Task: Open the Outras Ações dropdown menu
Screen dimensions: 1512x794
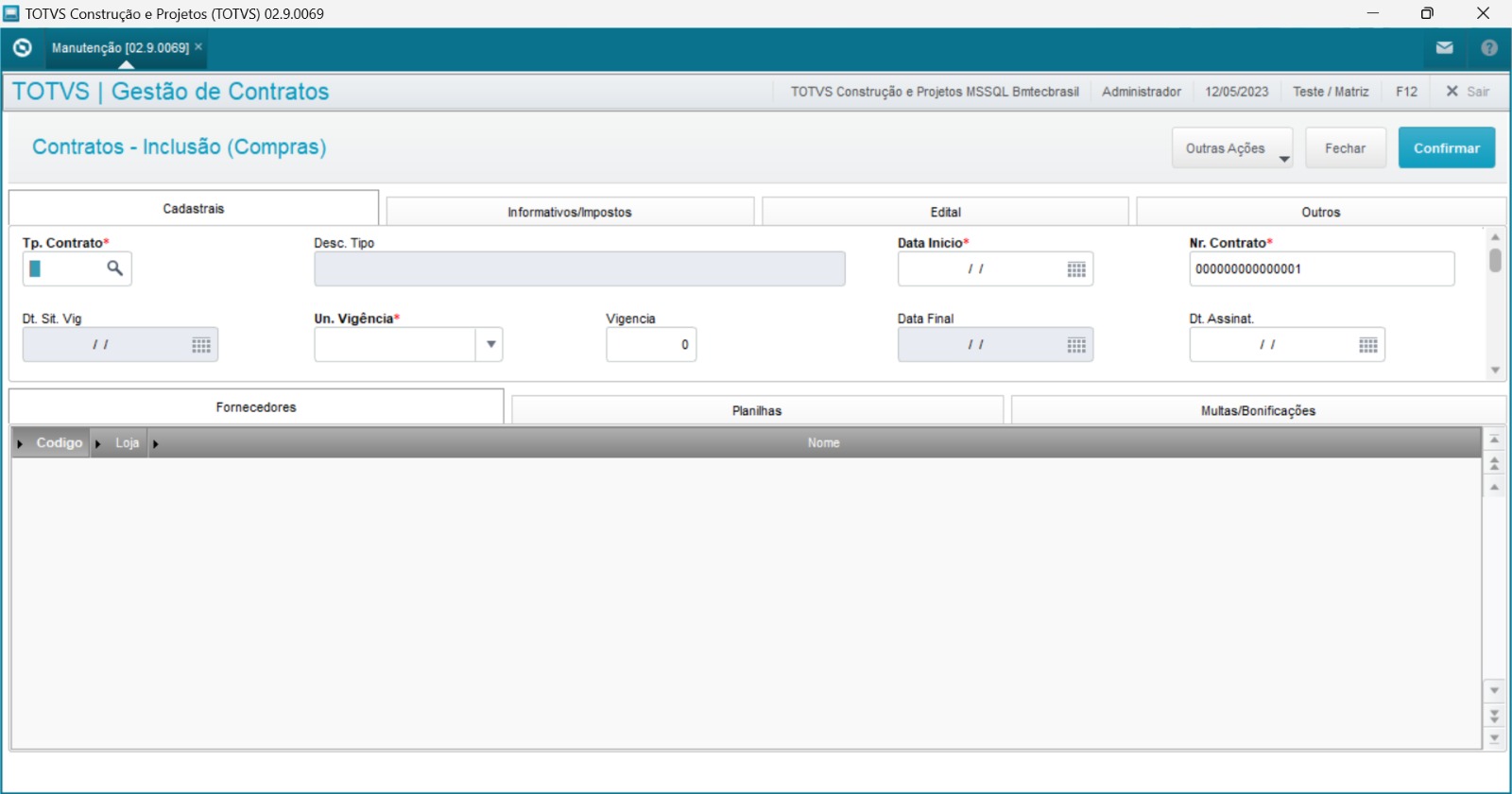Action: pos(1232,148)
